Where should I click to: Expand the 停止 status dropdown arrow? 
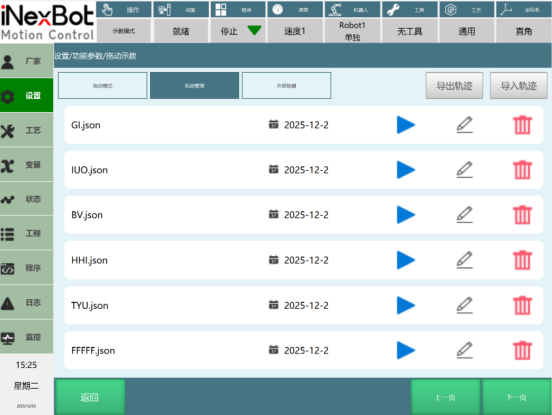coord(254,31)
